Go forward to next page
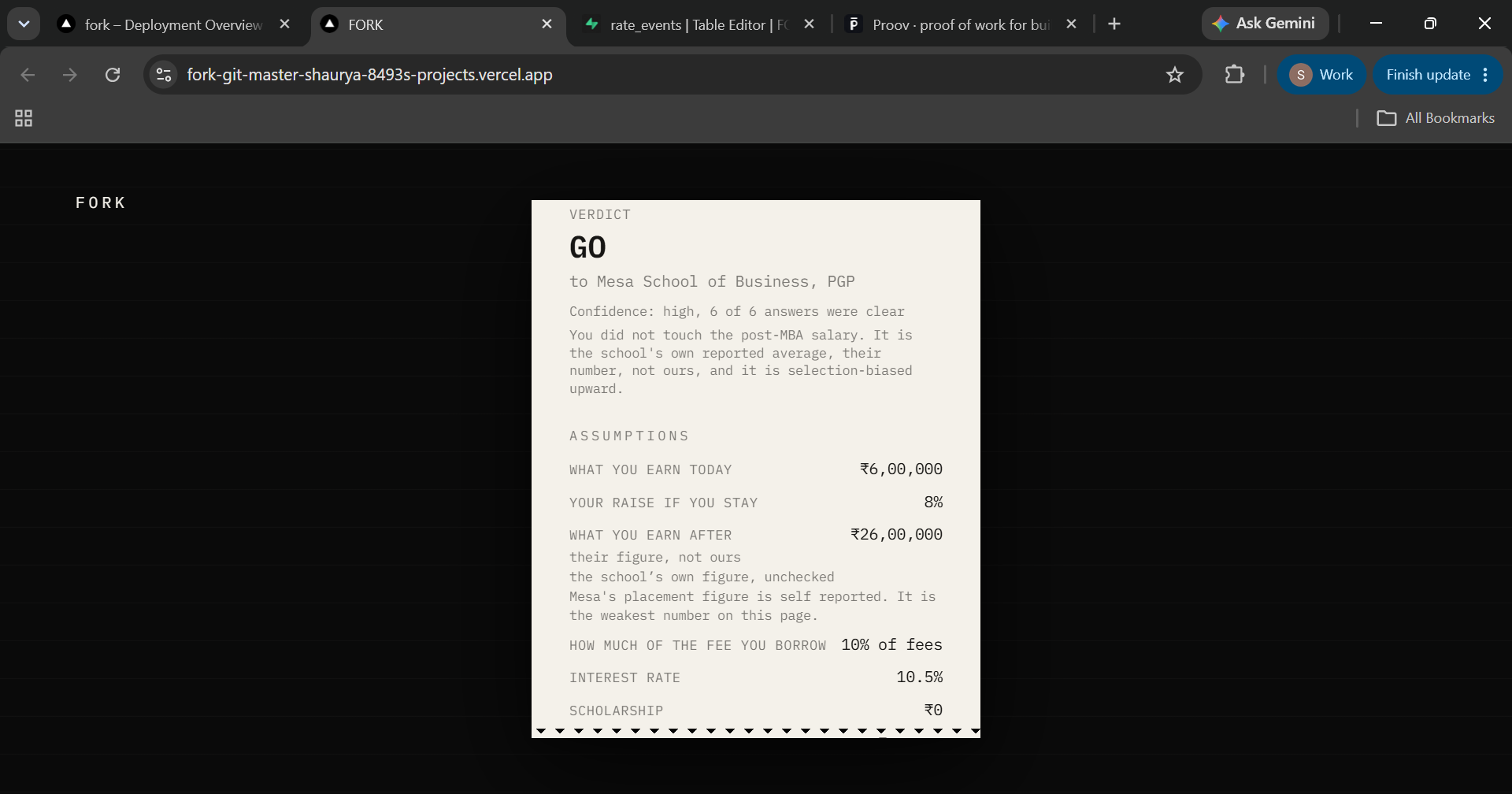Image resolution: width=1512 pixels, height=794 pixels. pyautogui.click(x=70, y=75)
